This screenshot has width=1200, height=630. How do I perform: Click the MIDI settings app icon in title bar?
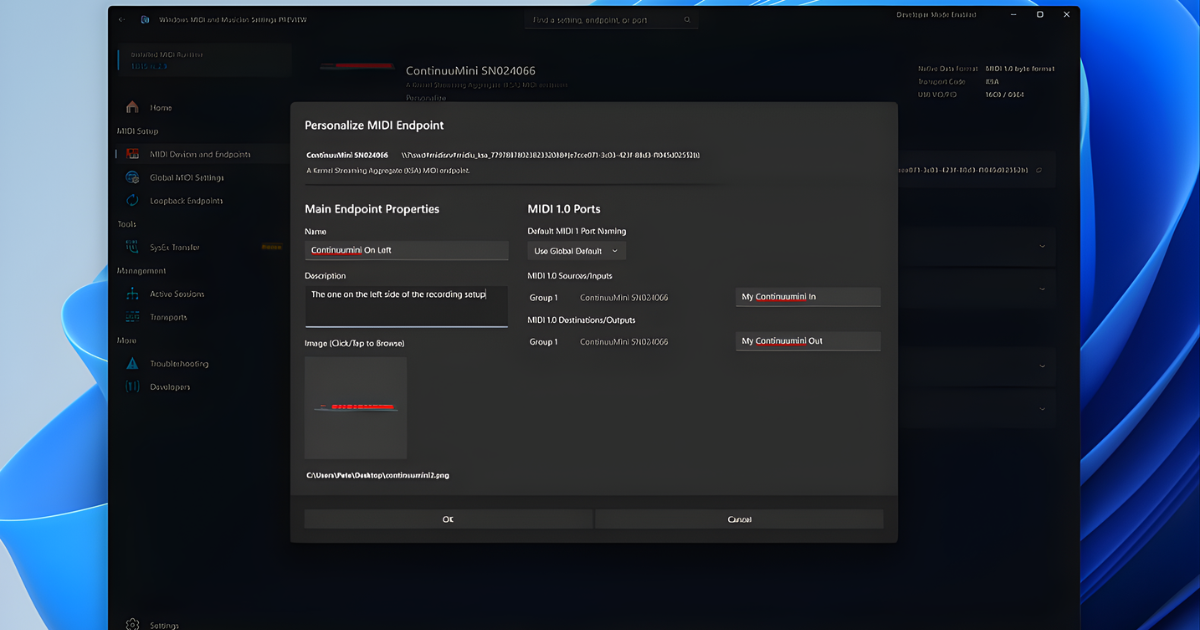(x=146, y=19)
